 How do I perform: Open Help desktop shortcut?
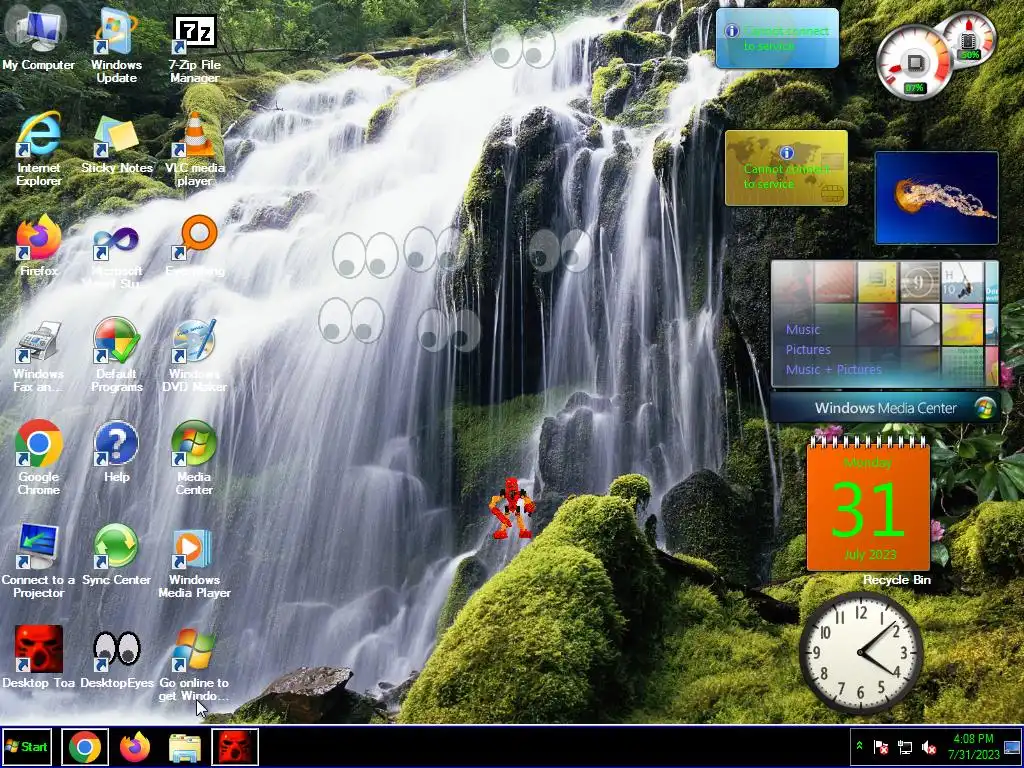(116, 452)
